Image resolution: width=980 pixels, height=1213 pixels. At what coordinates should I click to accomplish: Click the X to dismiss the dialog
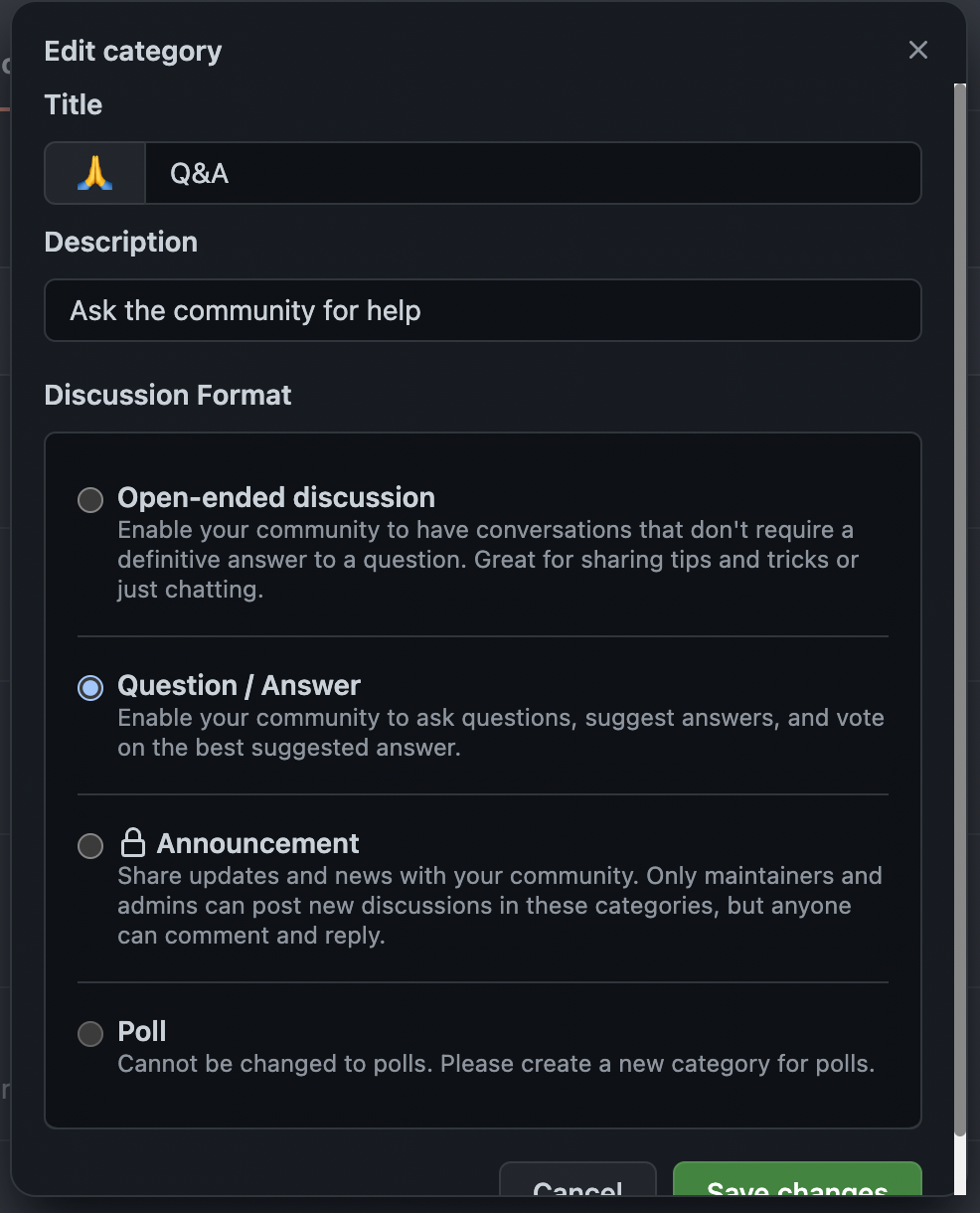(x=916, y=50)
